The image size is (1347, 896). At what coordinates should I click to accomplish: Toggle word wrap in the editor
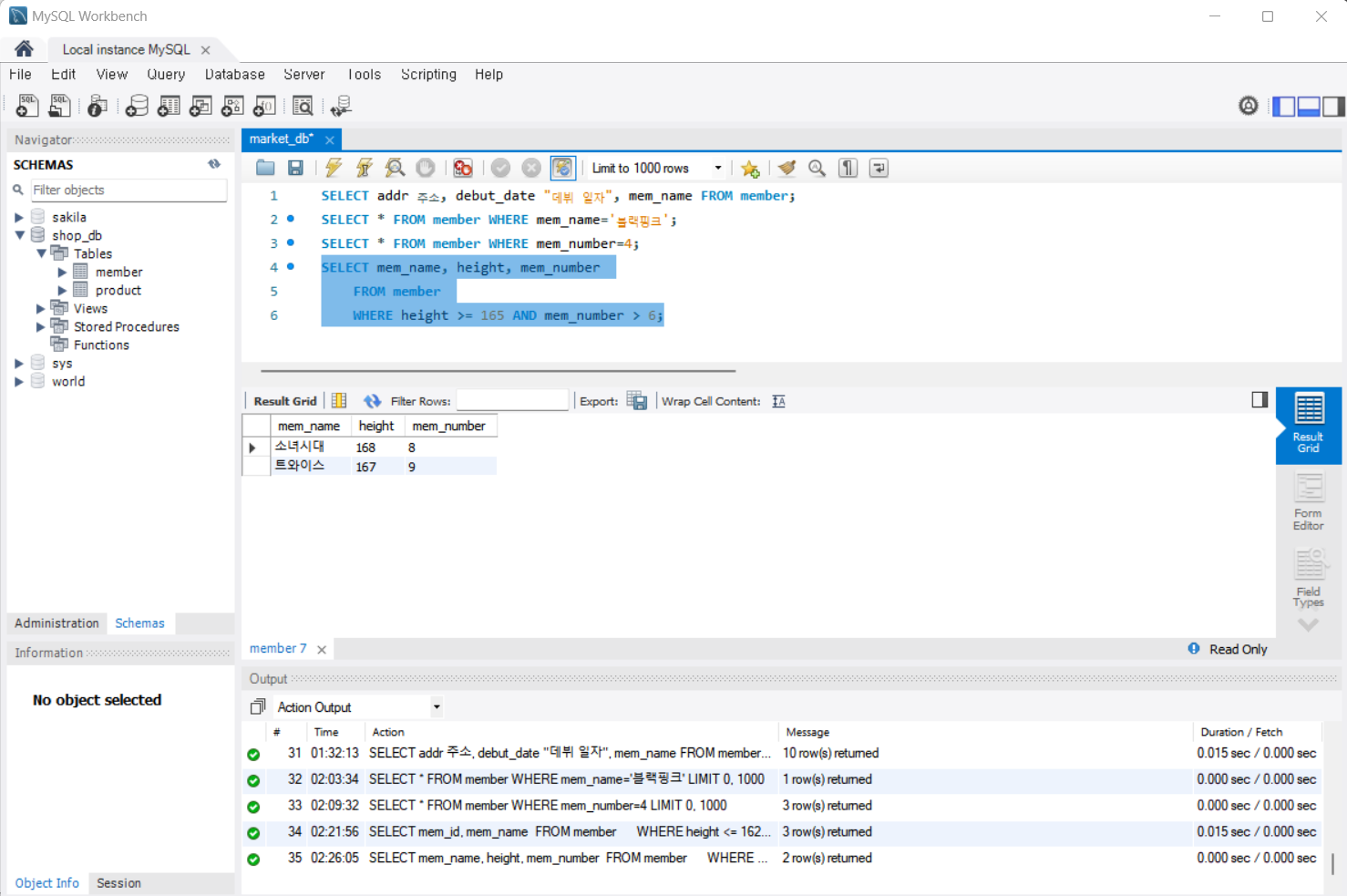(x=879, y=168)
